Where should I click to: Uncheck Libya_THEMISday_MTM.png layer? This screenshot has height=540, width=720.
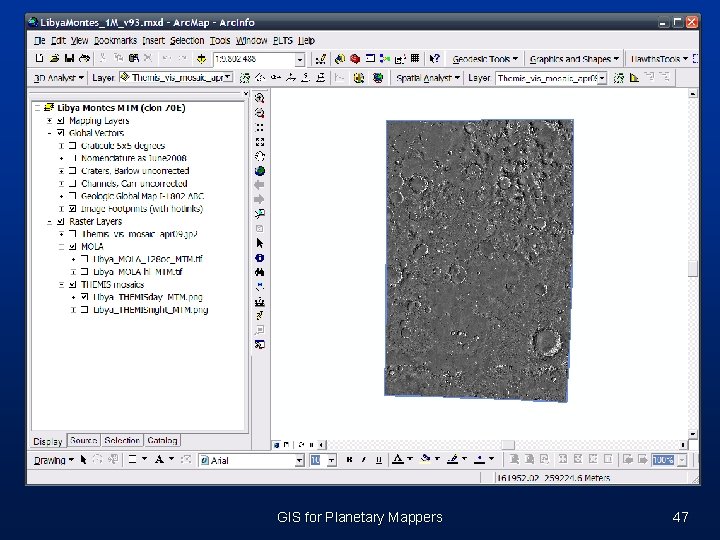point(84,297)
